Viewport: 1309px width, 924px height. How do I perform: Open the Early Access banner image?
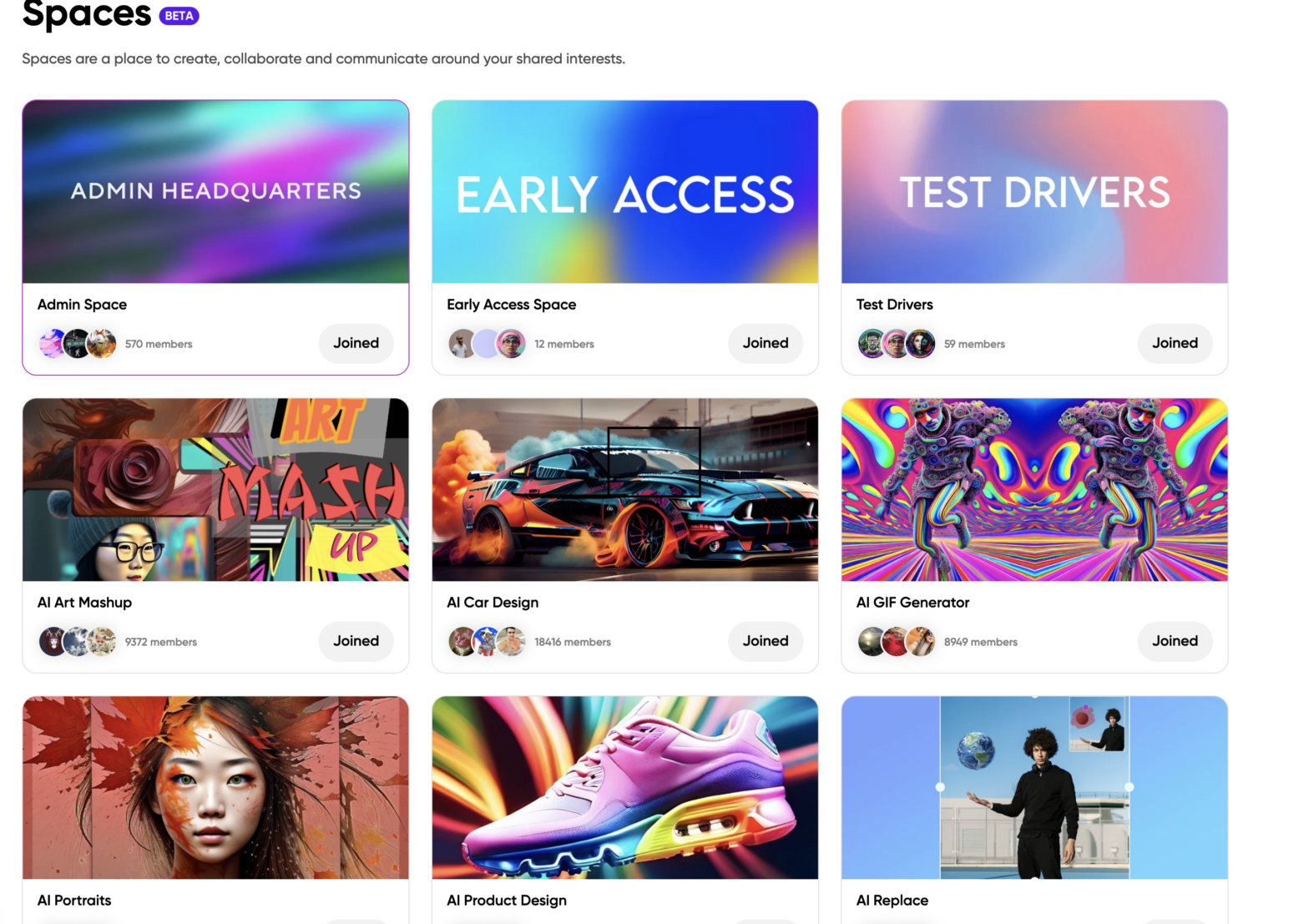click(625, 192)
